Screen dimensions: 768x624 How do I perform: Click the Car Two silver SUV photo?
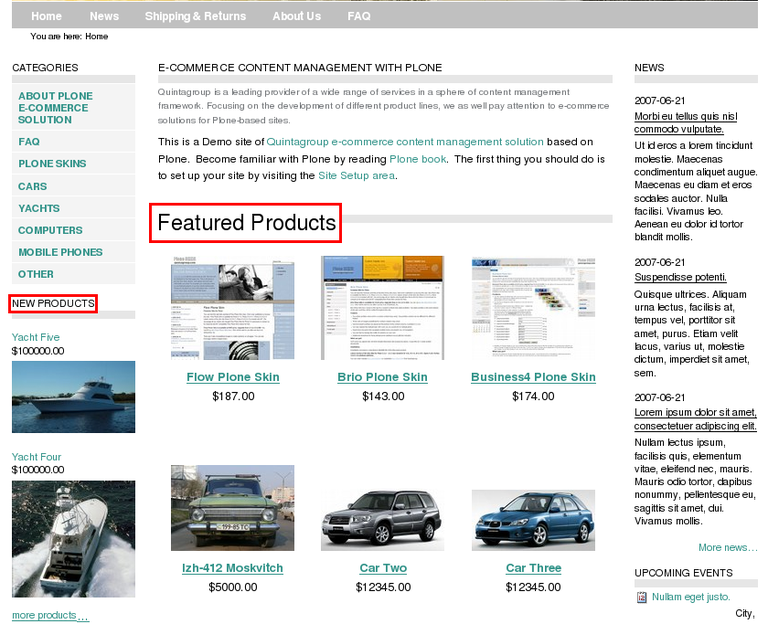coord(383,520)
